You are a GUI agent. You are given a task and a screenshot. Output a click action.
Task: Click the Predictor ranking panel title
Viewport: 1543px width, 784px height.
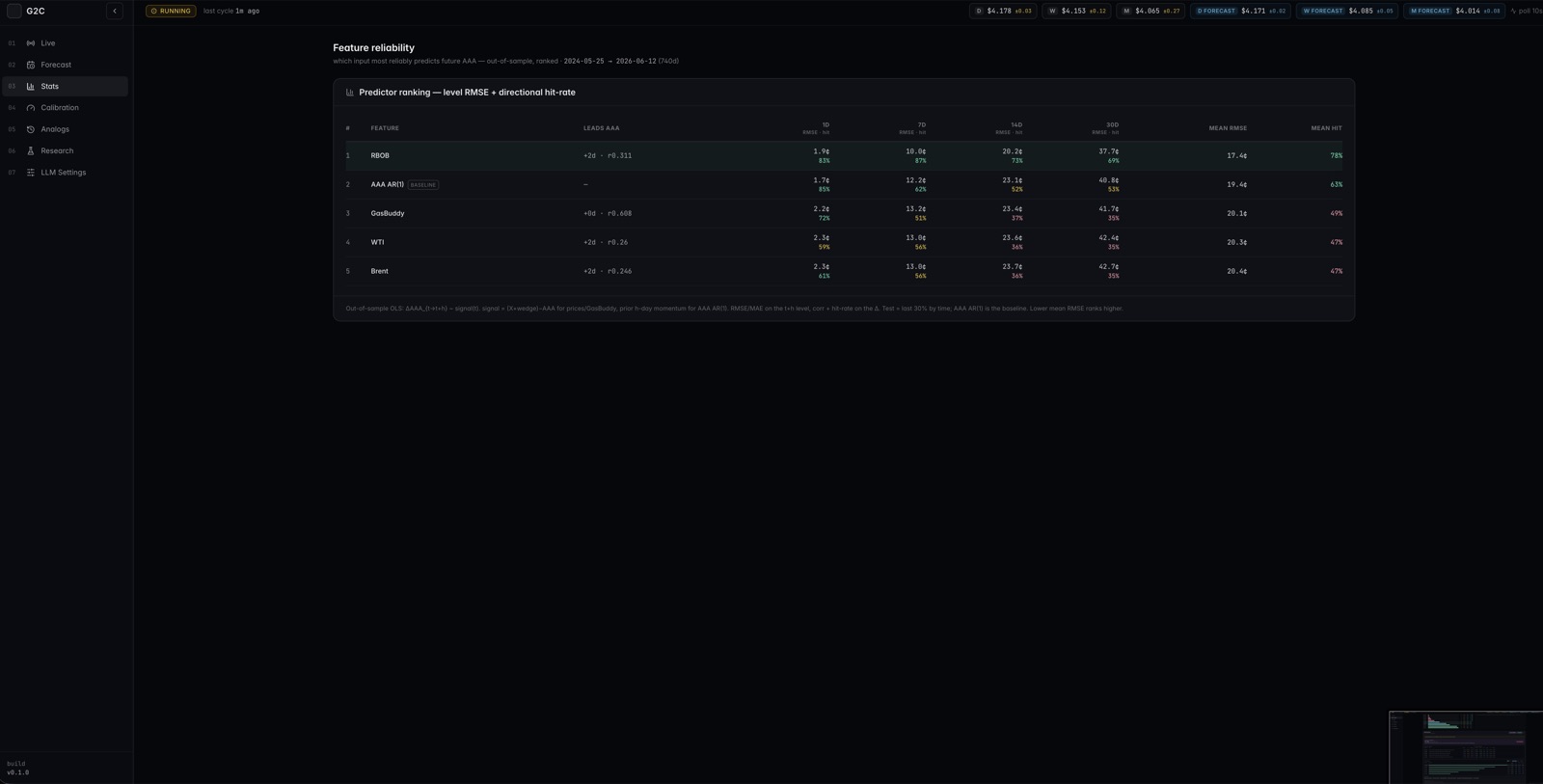467,93
